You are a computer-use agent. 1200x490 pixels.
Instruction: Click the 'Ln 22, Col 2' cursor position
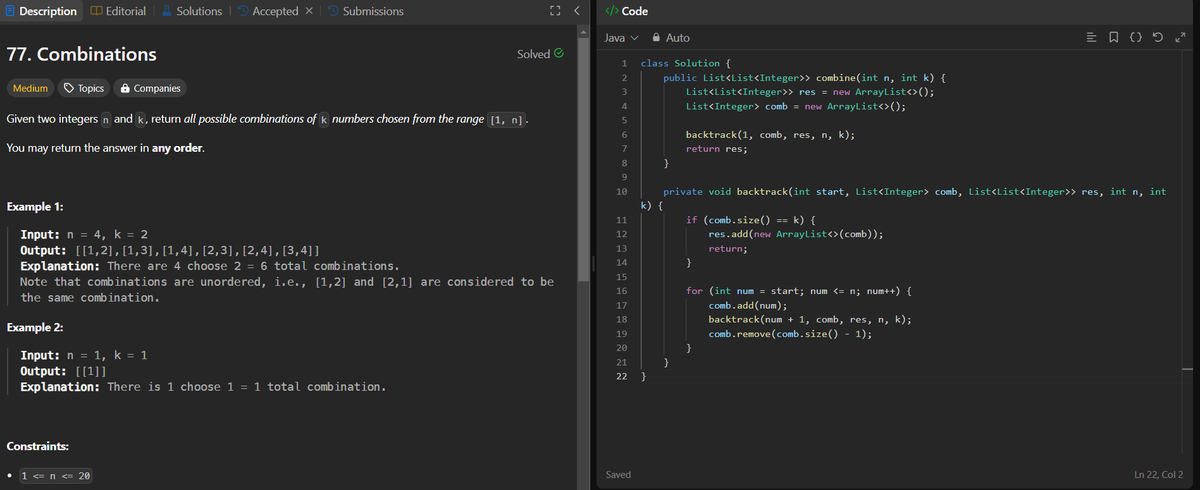[1159, 474]
